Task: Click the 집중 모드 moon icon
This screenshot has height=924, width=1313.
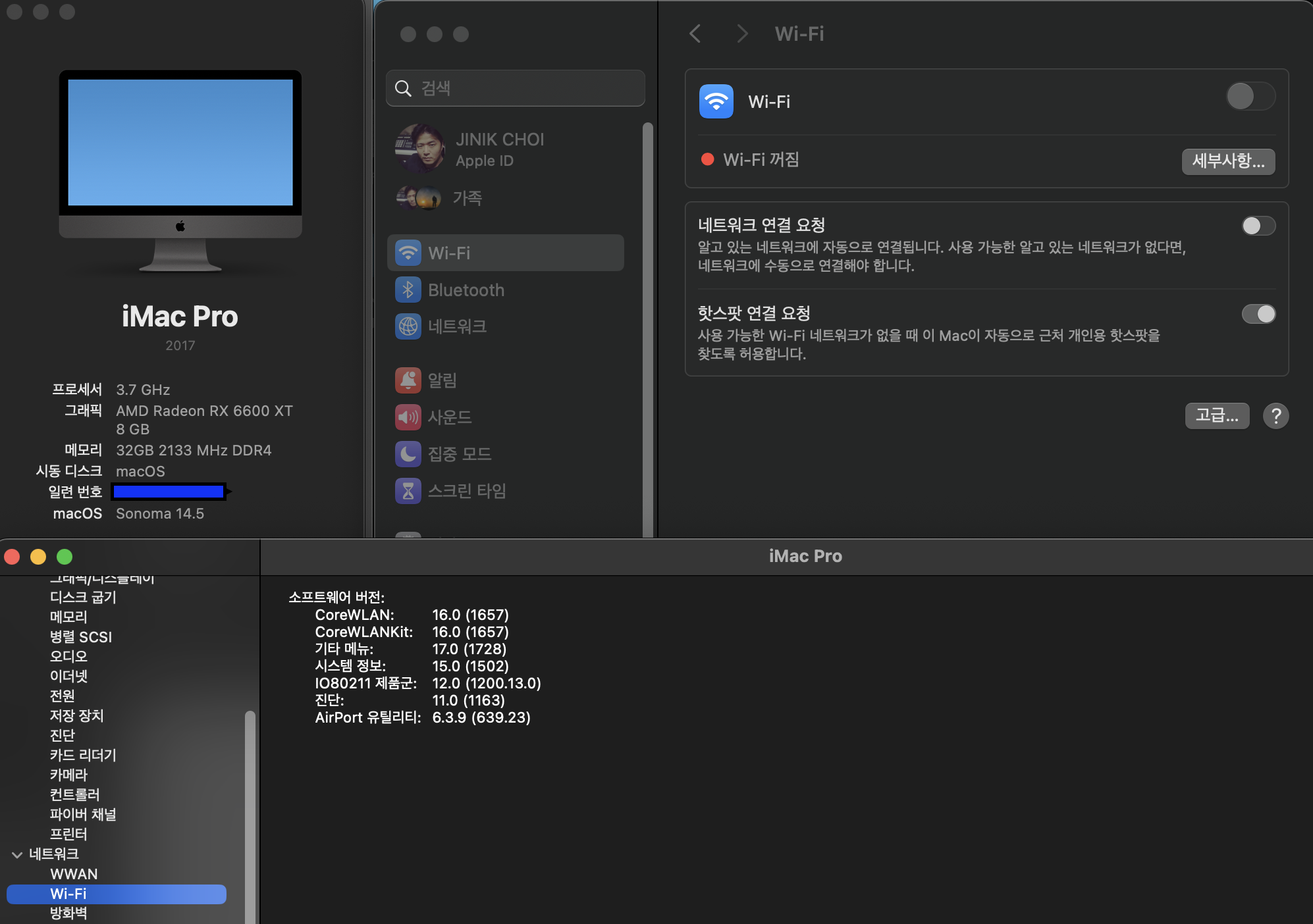Action: [x=408, y=453]
